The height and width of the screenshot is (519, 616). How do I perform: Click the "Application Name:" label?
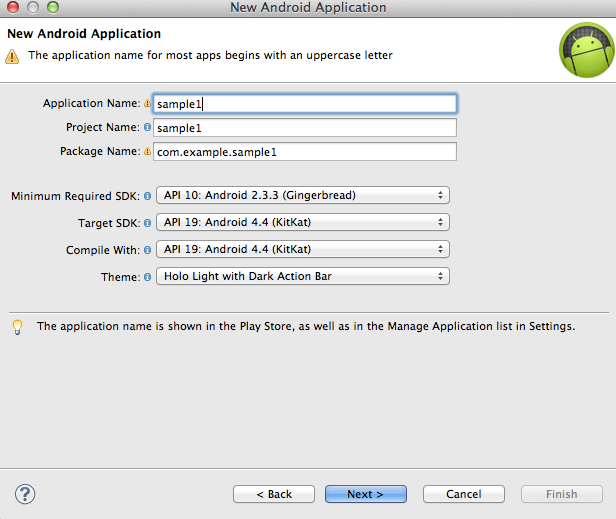(x=92, y=103)
